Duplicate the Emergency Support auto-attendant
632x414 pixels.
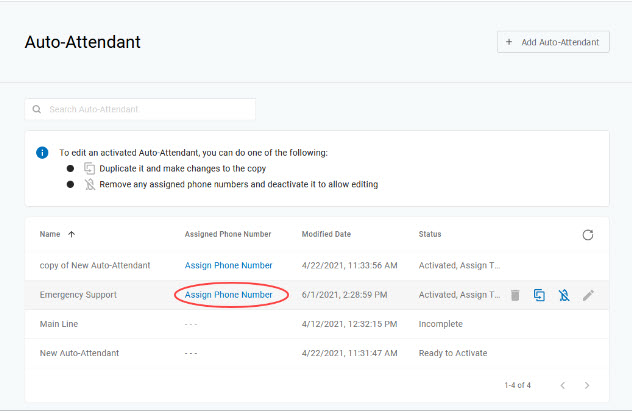539,295
